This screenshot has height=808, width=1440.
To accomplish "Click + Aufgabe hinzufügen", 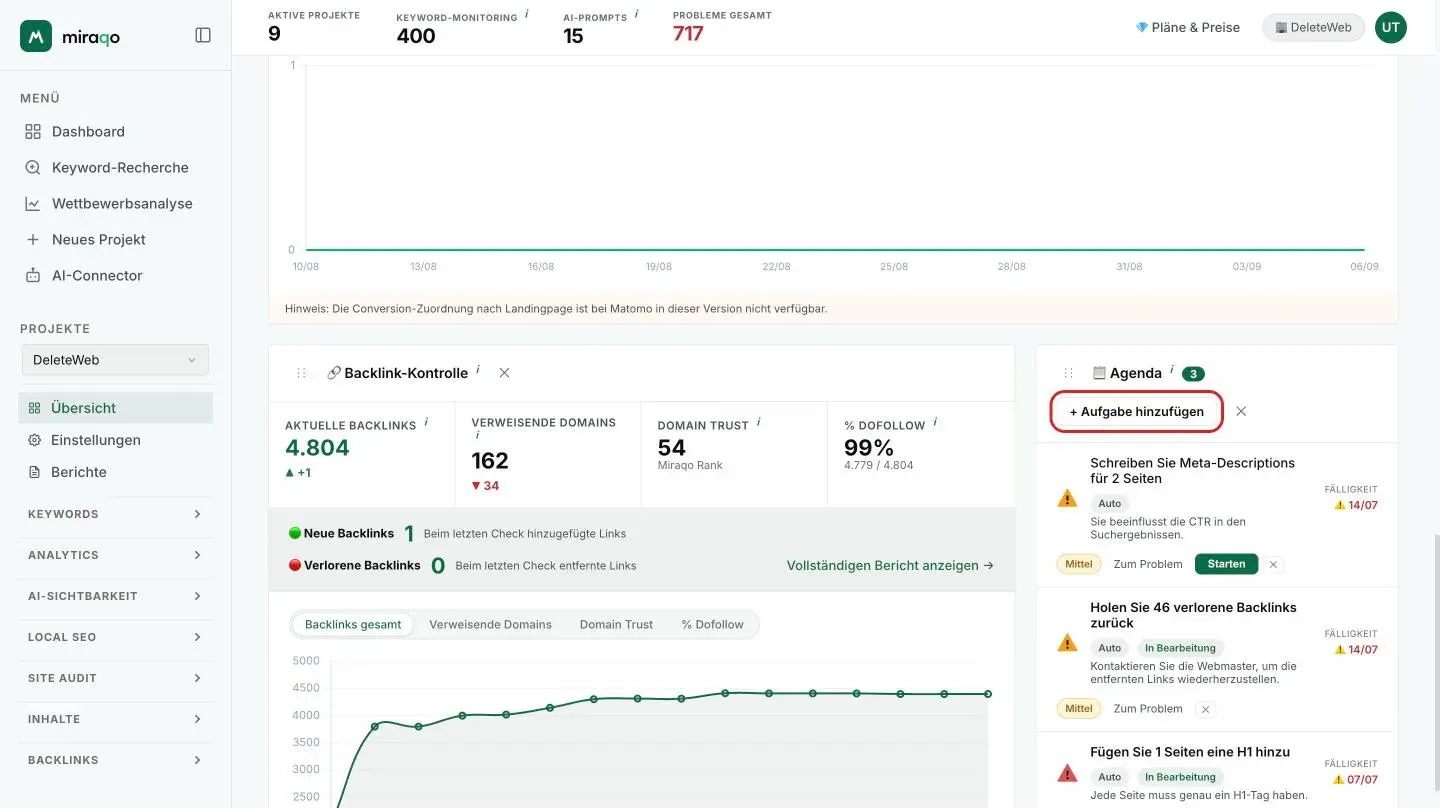I will [1137, 412].
